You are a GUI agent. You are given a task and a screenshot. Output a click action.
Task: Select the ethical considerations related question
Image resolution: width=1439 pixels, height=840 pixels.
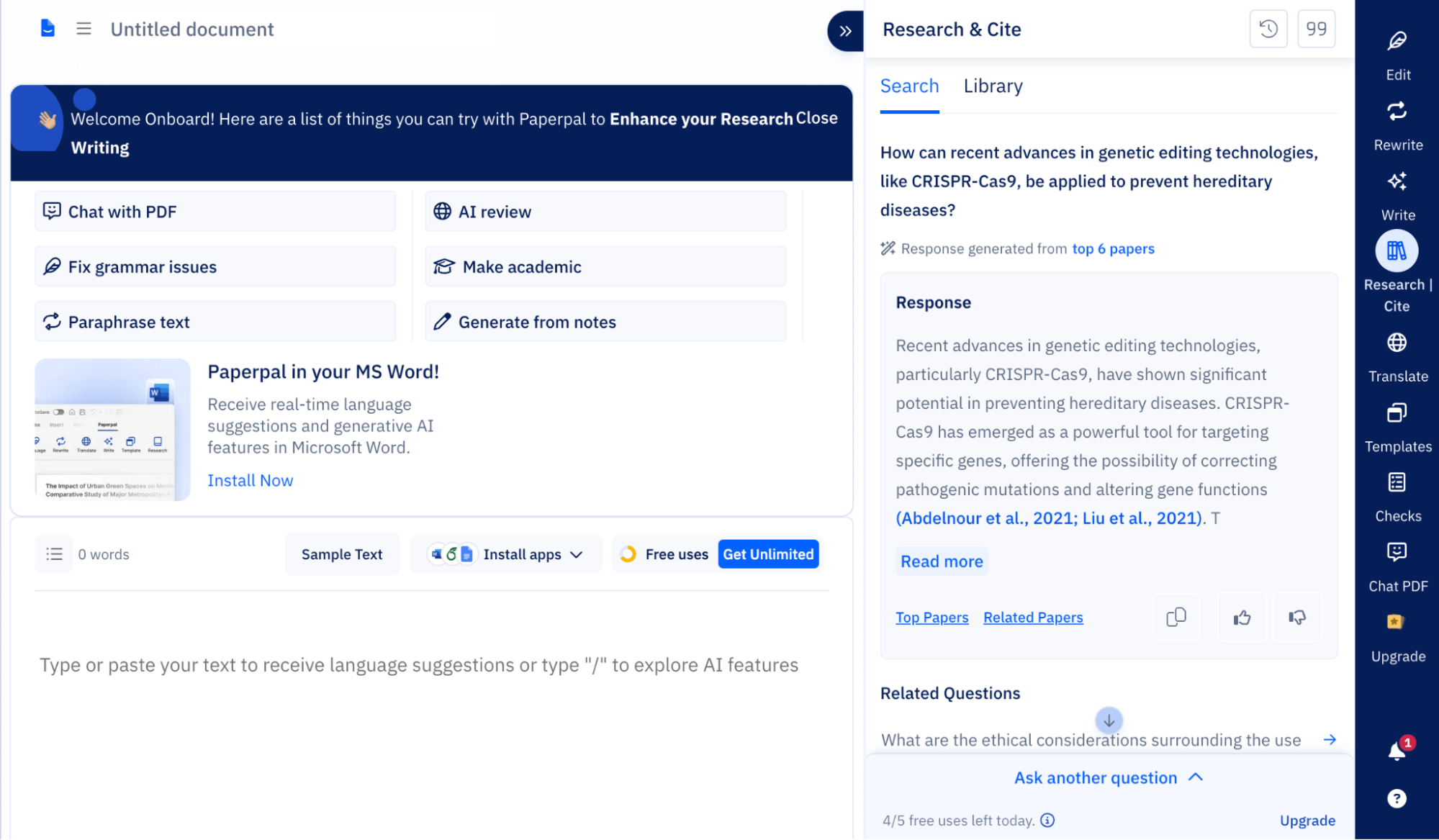coord(1091,740)
